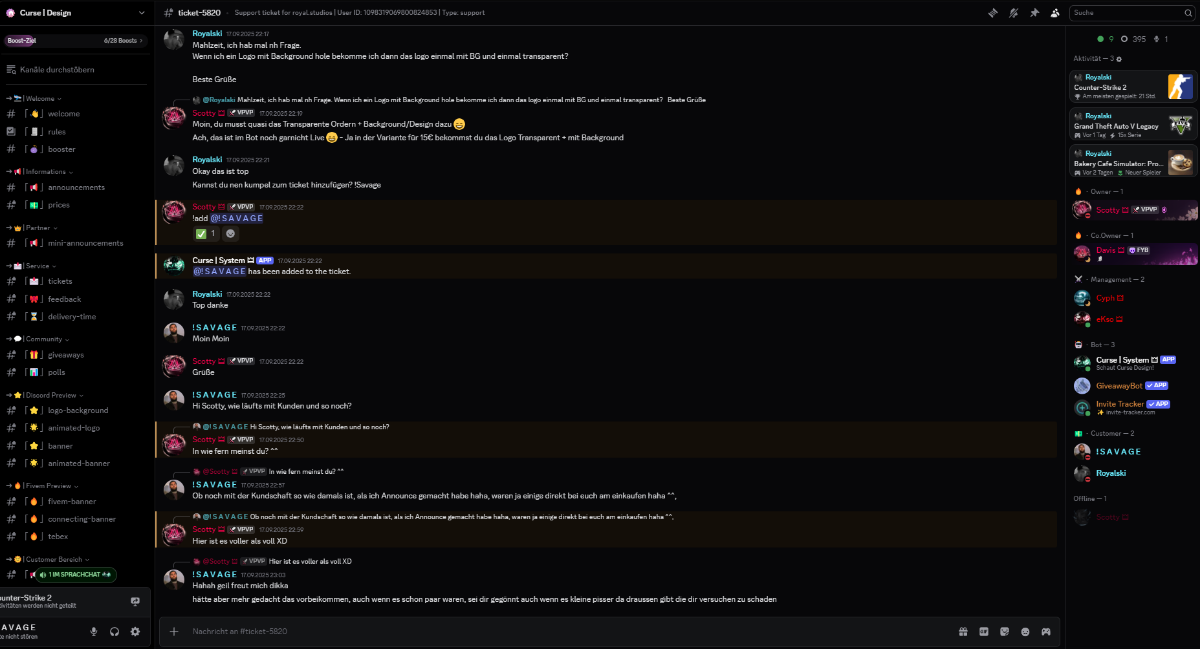Click the plus attachment icon in message bar
The width and height of the screenshot is (1200, 649).
click(x=174, y=631)
